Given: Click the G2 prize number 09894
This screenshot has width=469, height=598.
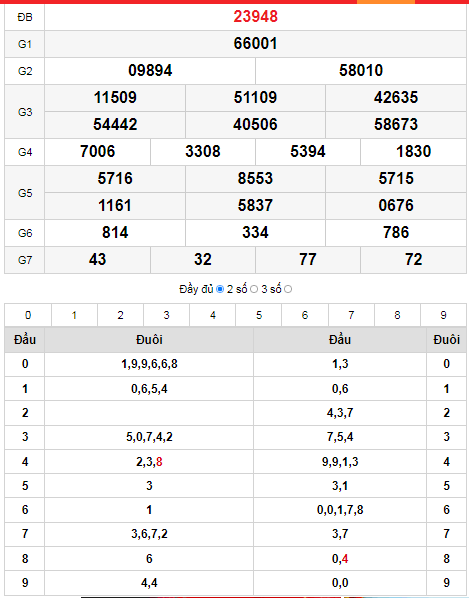Looking at the screenshot, I should [150, 71].
